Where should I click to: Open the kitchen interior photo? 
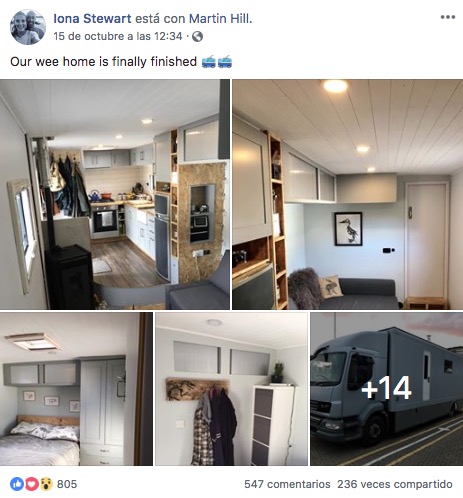[115, 194]
